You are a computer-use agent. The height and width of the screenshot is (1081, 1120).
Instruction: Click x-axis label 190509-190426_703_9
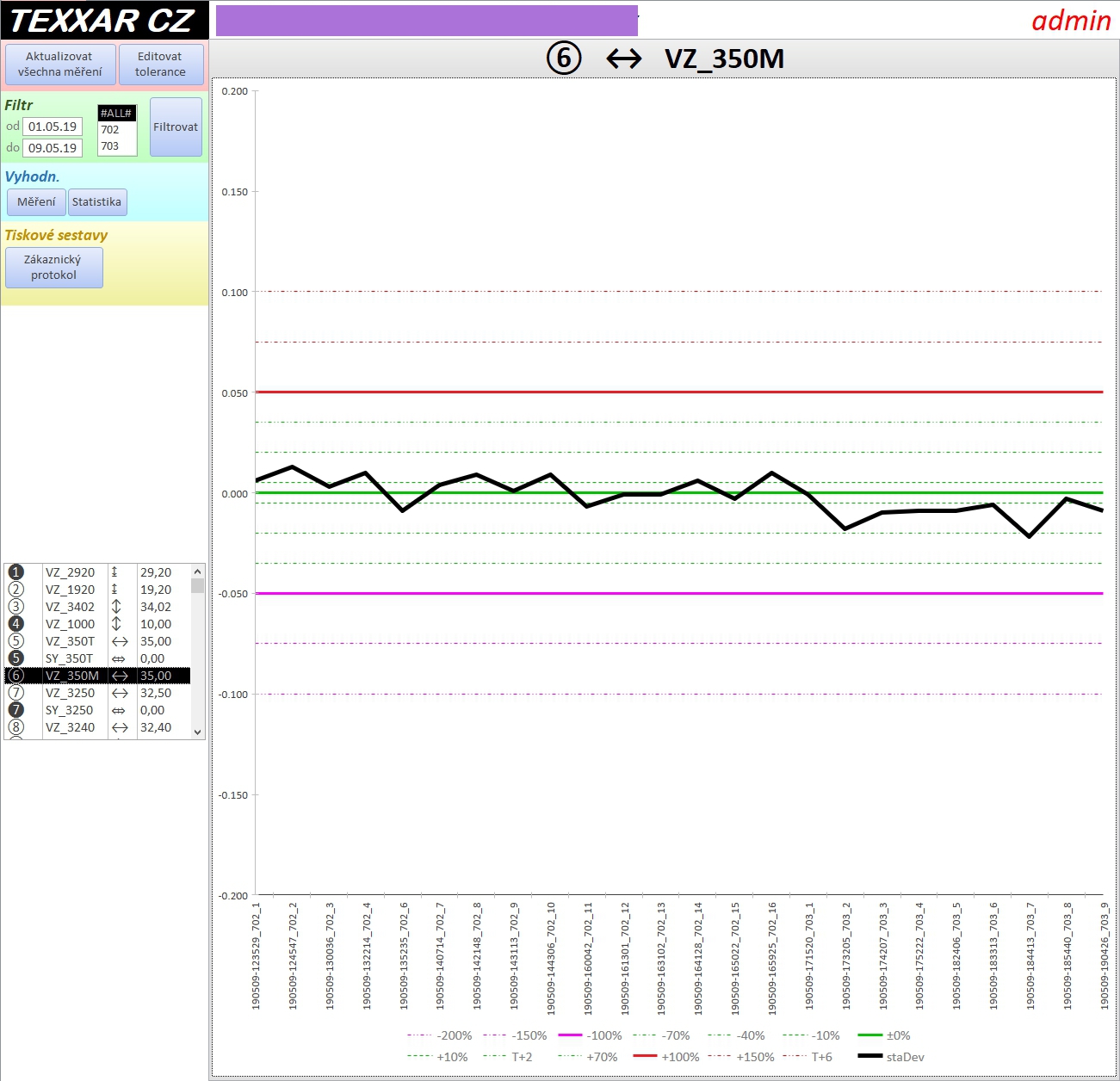coord(1105,955)
